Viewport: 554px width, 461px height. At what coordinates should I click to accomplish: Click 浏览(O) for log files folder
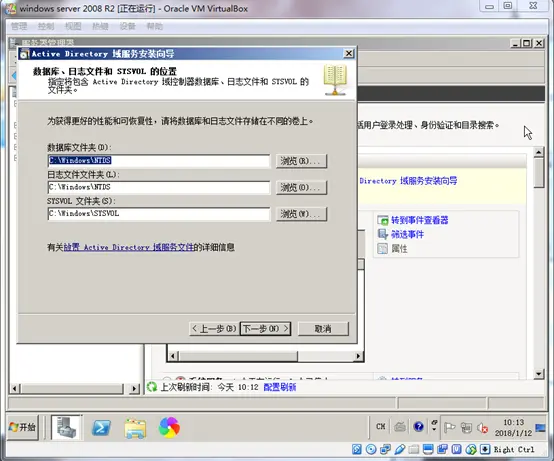tap(301, 188)
